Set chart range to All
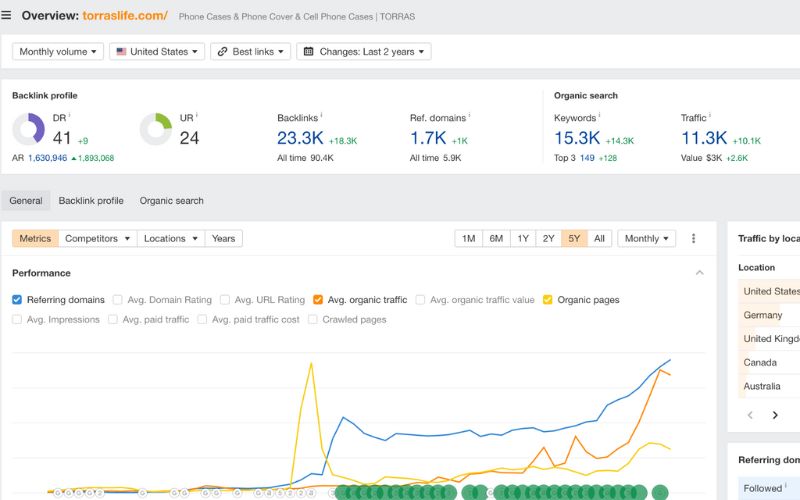800x500 pixels. pos(599,238)
